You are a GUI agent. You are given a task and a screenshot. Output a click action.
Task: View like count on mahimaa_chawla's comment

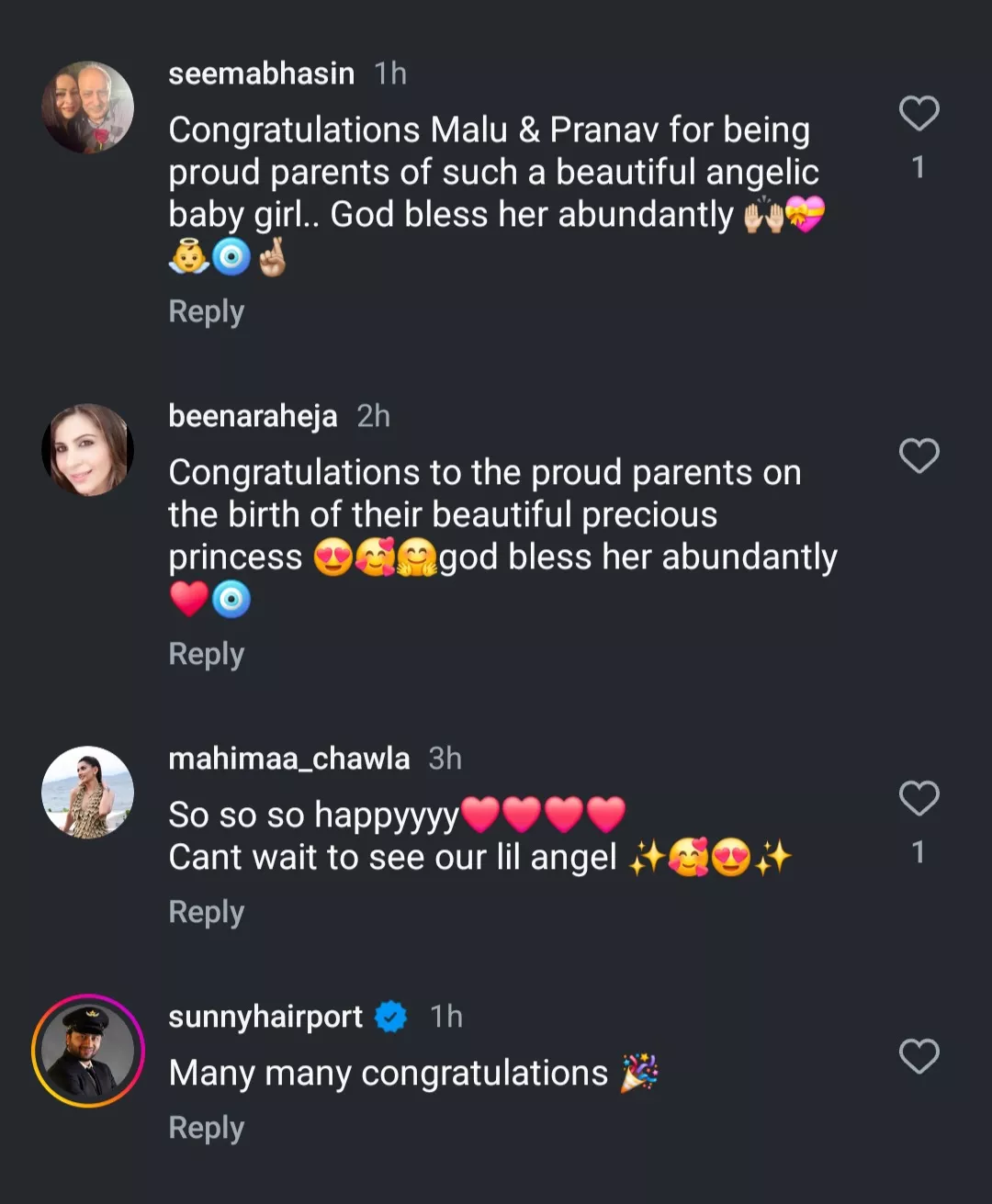pyautogui.click(x=918, y=852)
